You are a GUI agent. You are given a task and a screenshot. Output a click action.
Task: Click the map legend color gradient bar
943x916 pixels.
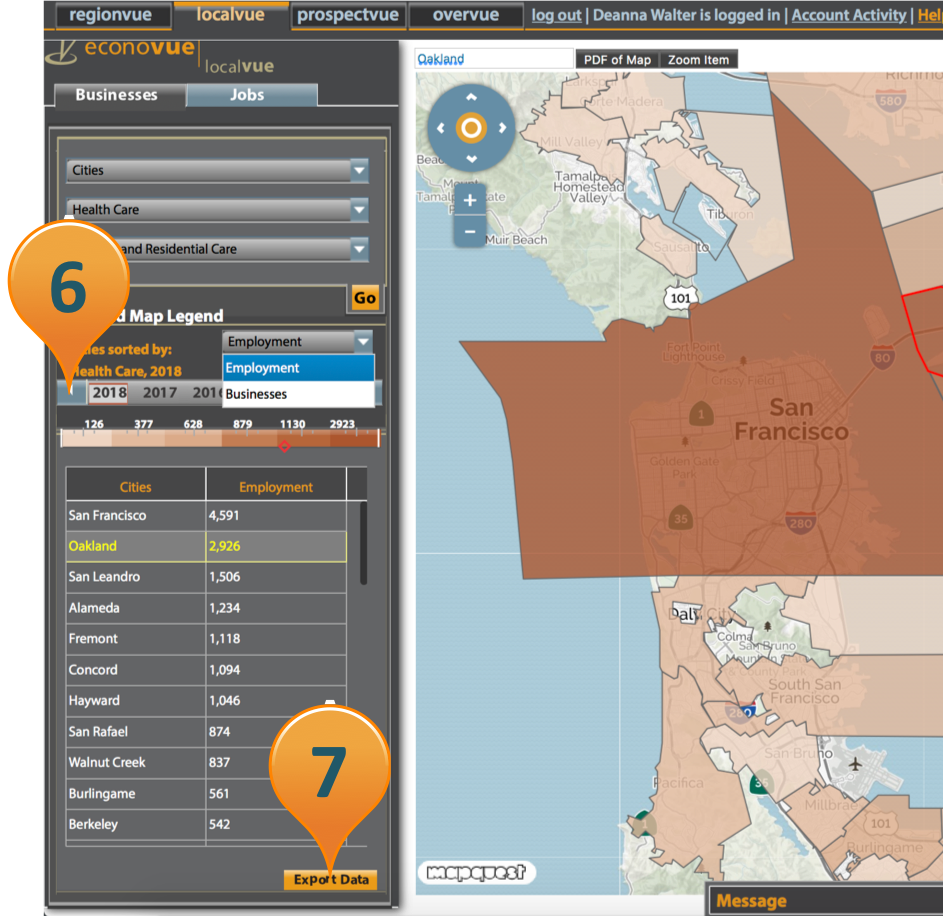(x=220, y=438)
